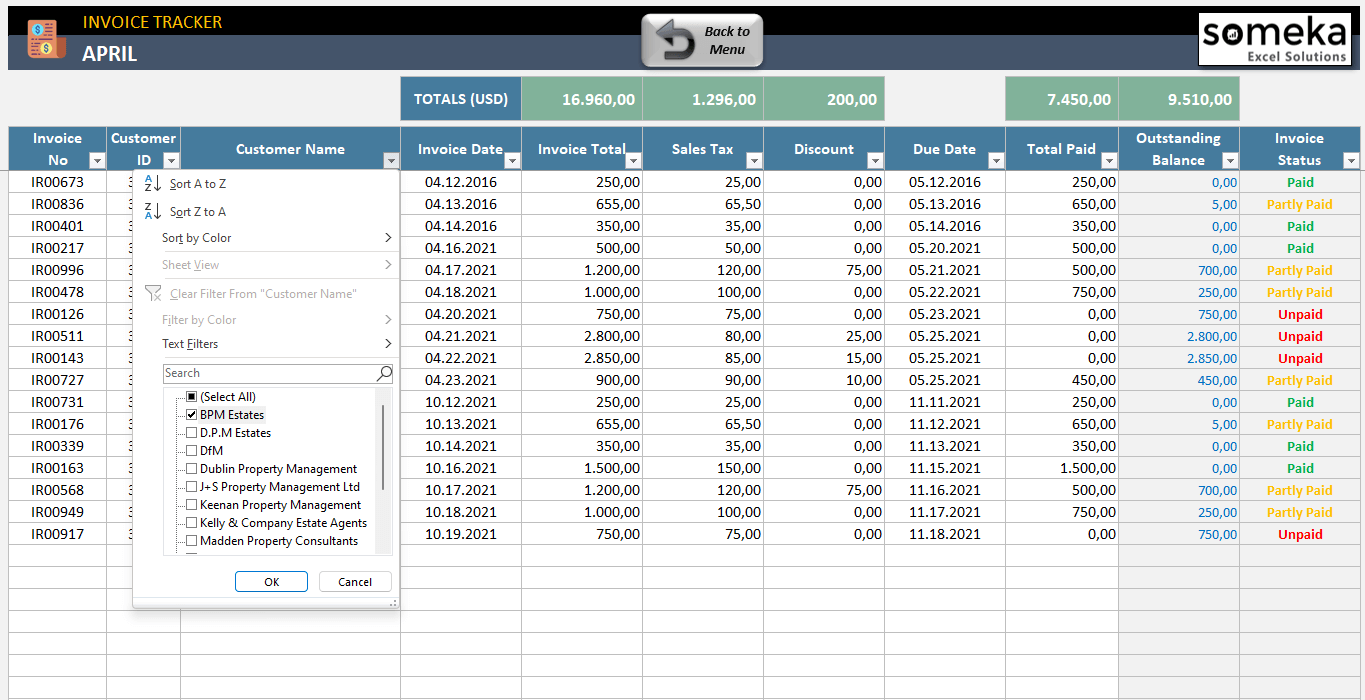
Task: Open the Customer ID filter dropdown
Action: [171, 161]
